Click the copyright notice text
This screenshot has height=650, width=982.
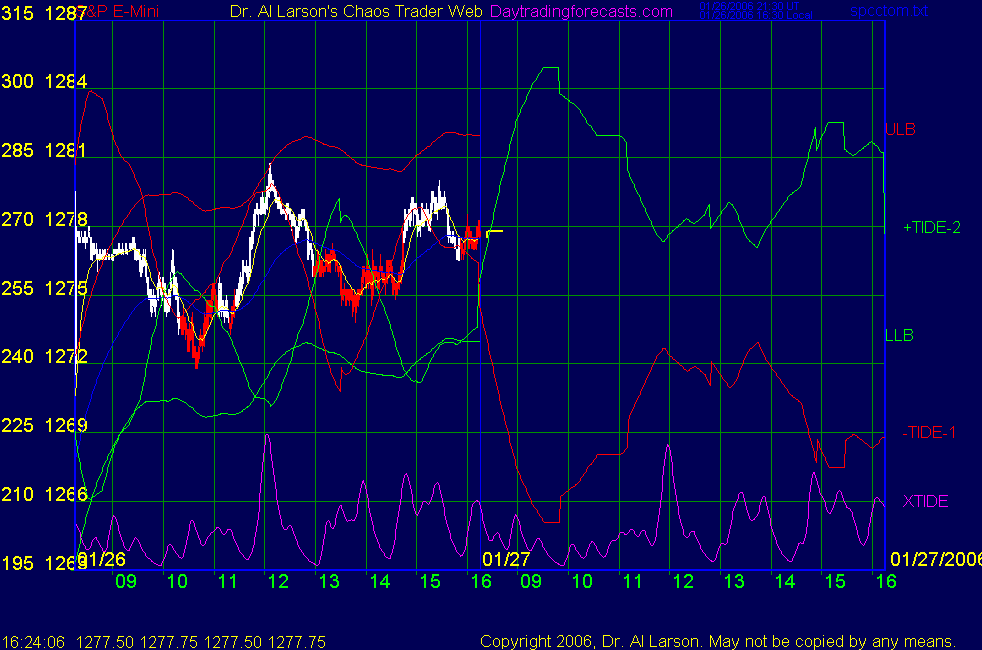tap(718, 641)
